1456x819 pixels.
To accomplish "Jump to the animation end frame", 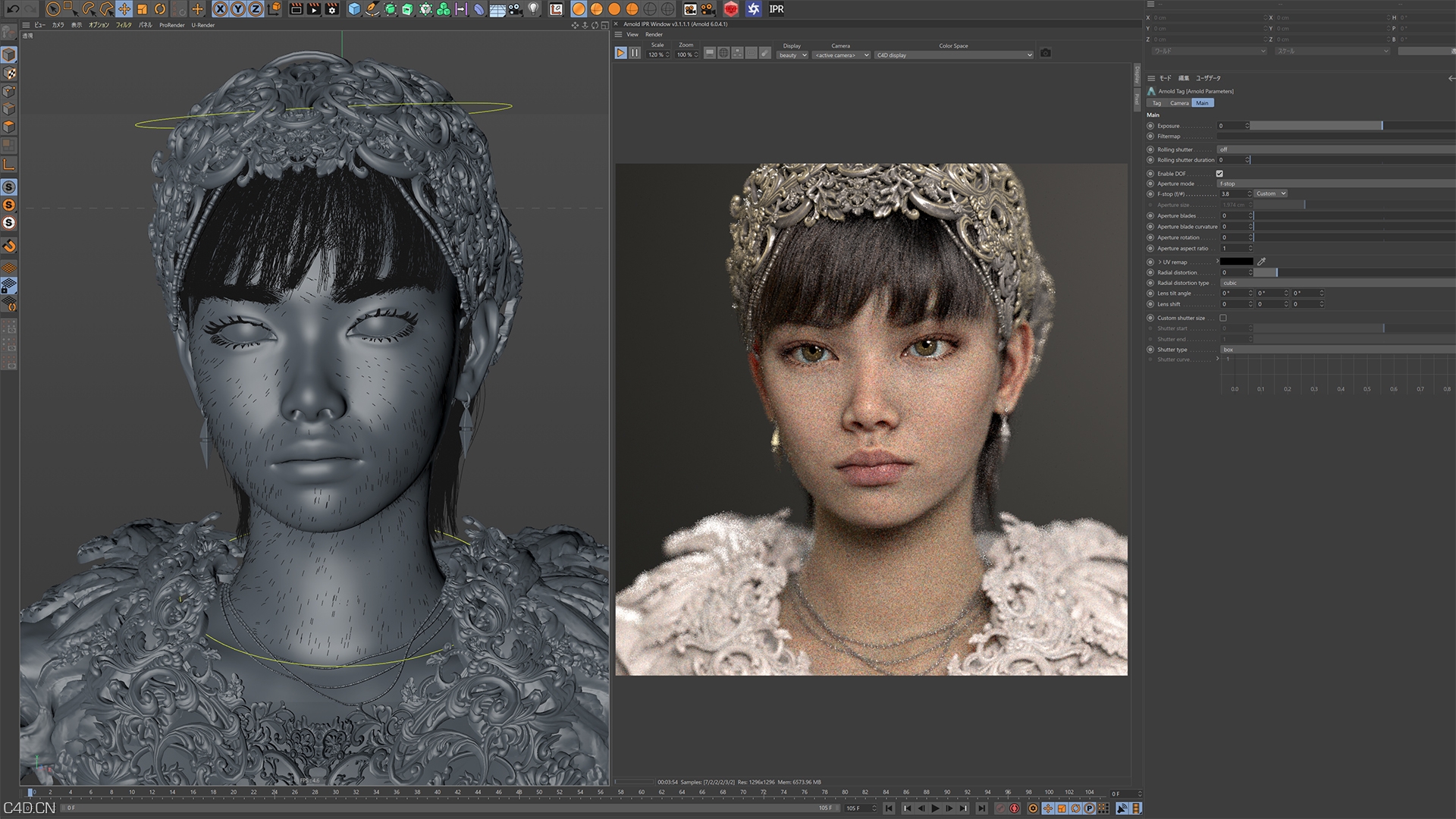I will point(981,808).
